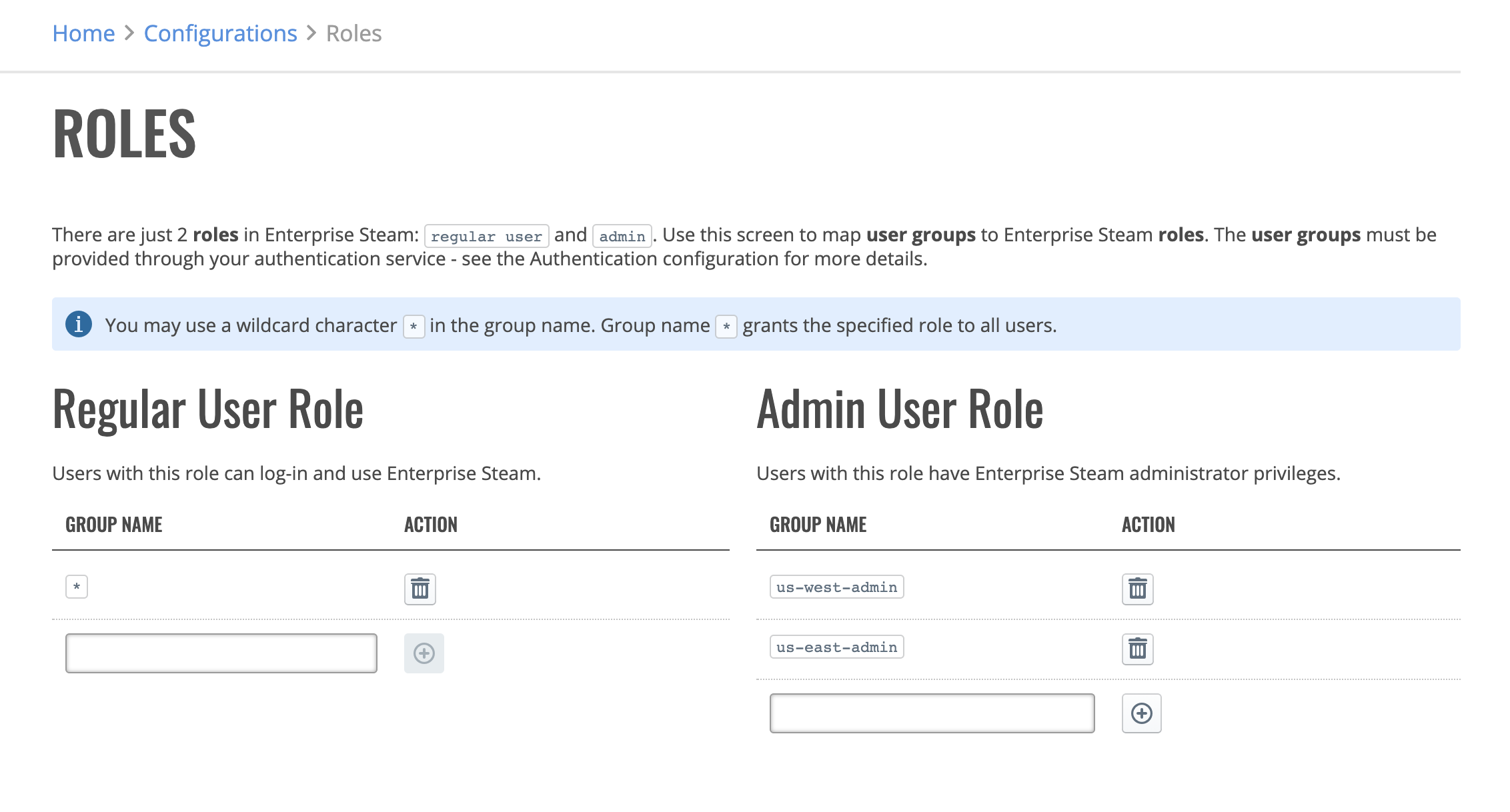The width and height of the screenshot is (1510, 812).
Task: Click the Regular User Role heading
Action: pyautogui.click(x=208, y=409)
